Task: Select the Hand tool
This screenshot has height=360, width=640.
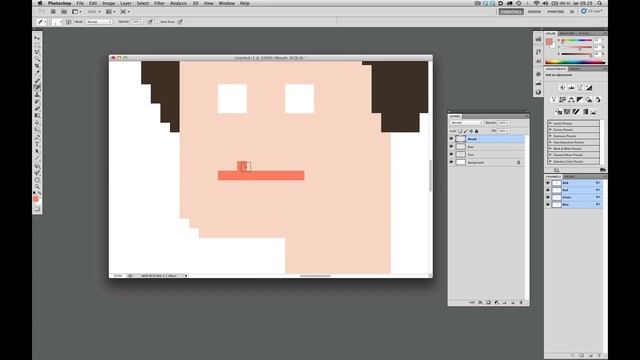Action: point(37,180)
